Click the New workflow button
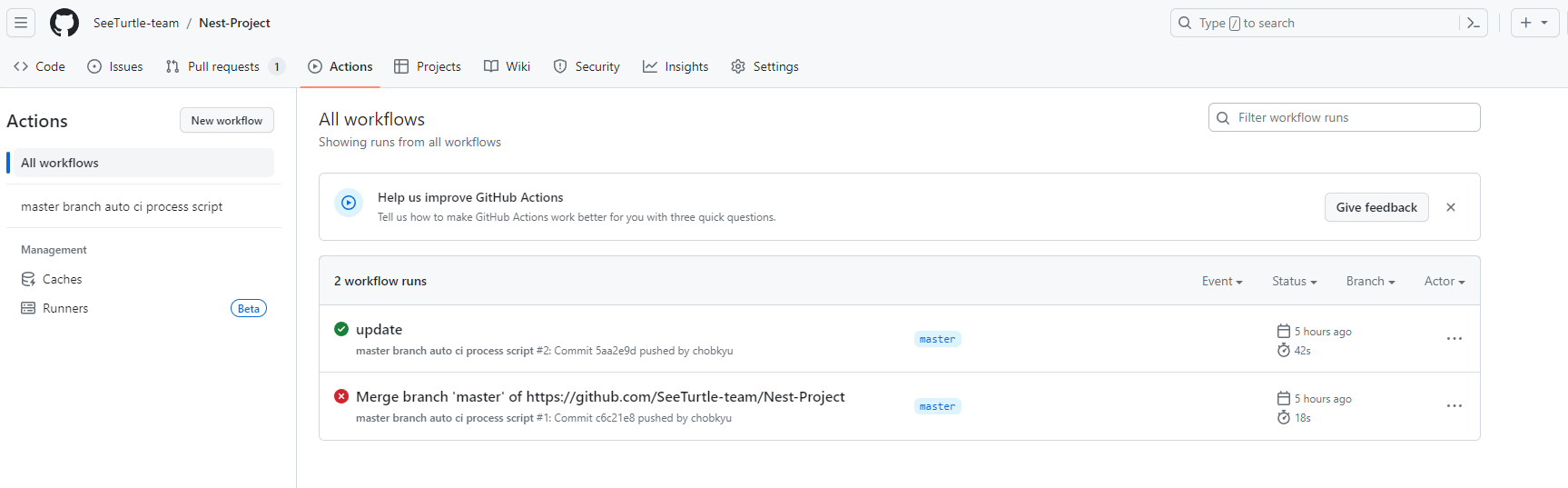This screenshot has height=488, width=1568. [x=227, y=120]
